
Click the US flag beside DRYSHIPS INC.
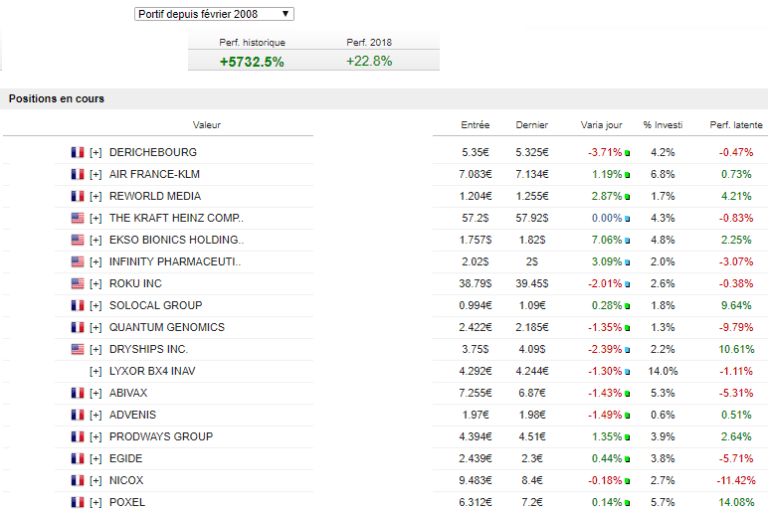[77, 349]
